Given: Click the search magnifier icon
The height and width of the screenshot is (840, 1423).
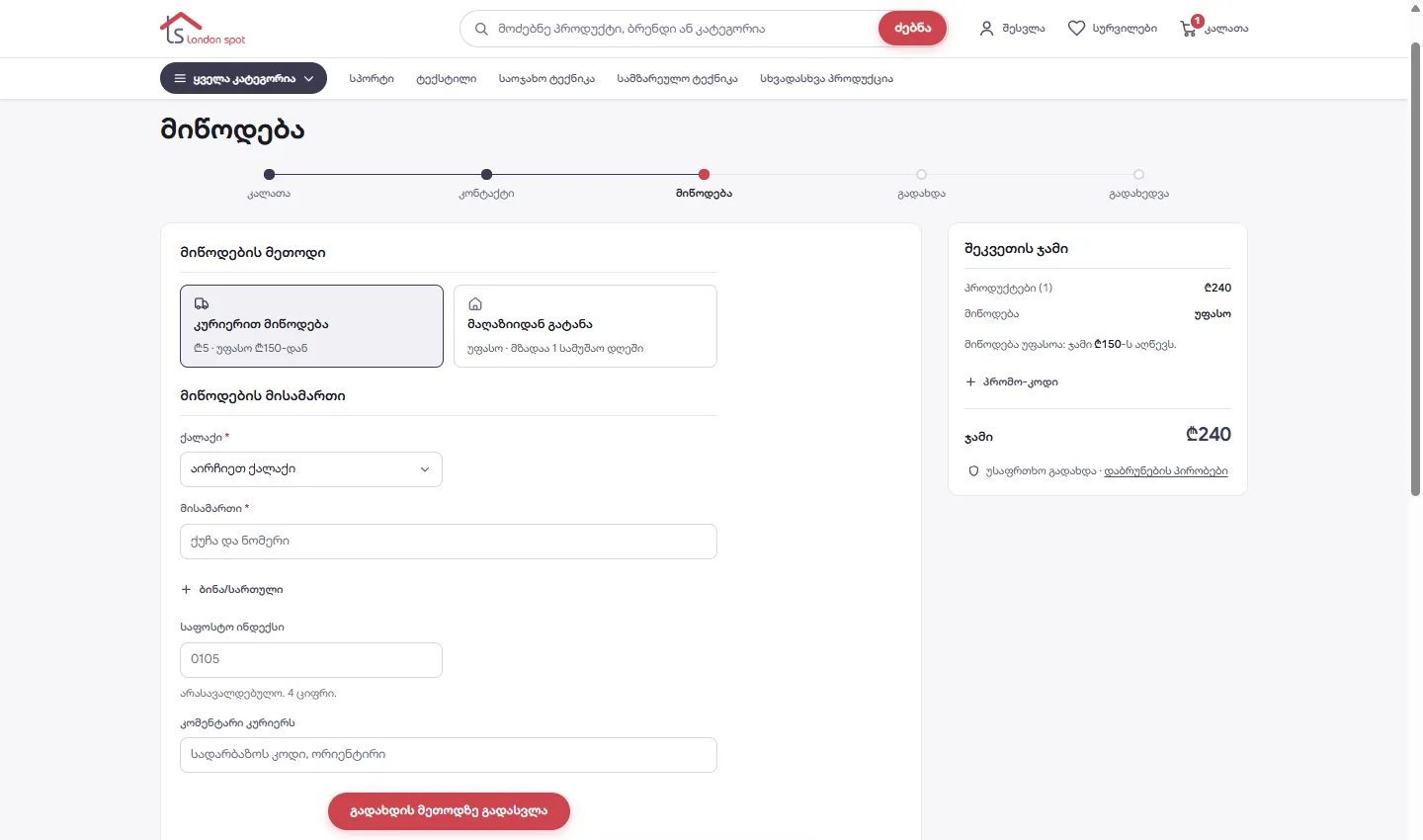Looking at the screenshot, I should coord(481,29).
